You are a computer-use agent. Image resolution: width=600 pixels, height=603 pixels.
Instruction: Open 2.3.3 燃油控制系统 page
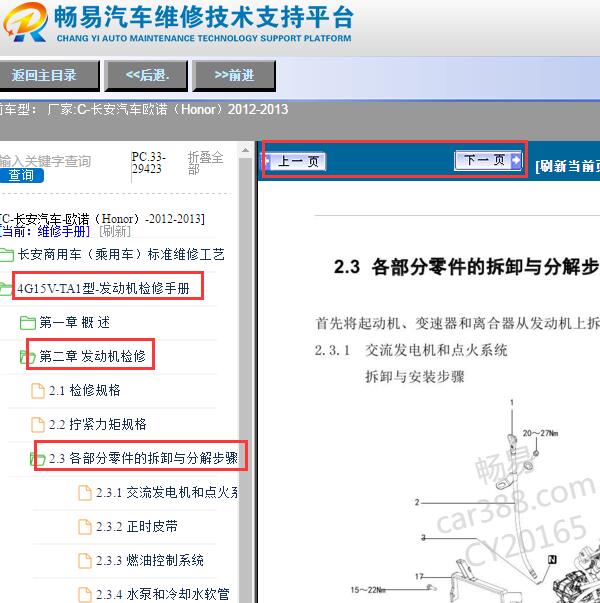150,560
